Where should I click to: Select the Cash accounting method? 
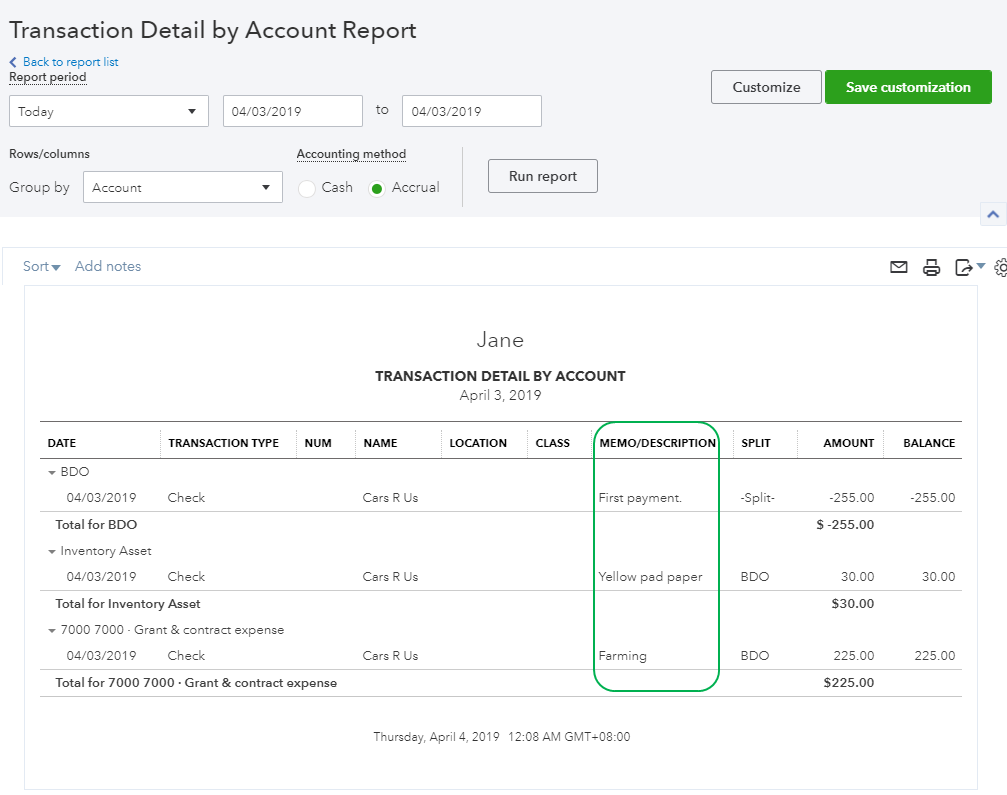(307, 188)
